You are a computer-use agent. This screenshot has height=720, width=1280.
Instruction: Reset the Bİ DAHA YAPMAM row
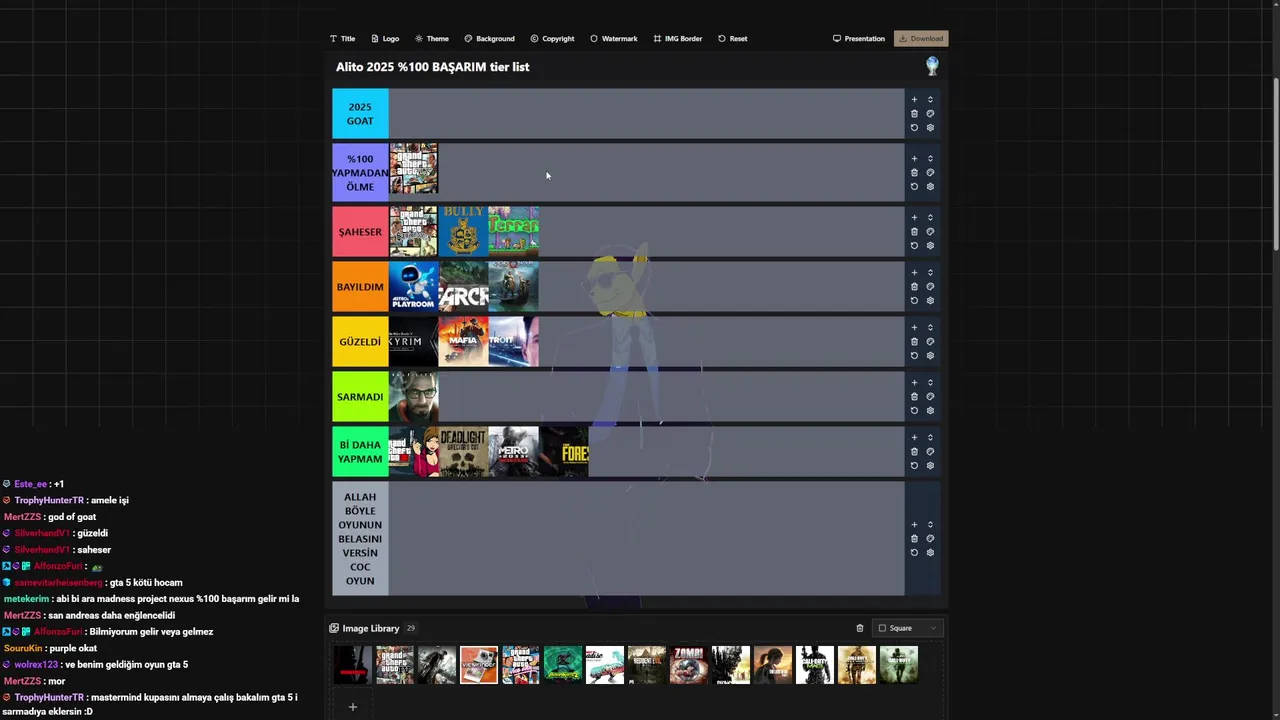(x=914, y=466)
